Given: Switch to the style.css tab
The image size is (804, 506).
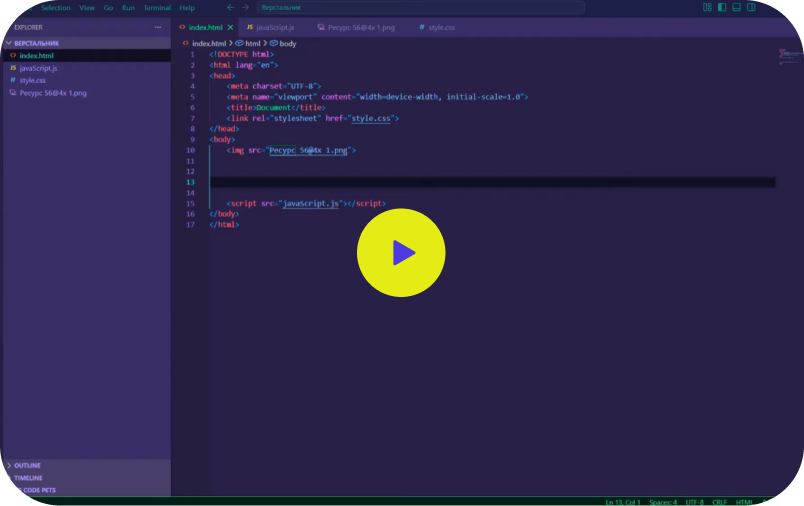Looking at the screenshot, I should point(437,27).
